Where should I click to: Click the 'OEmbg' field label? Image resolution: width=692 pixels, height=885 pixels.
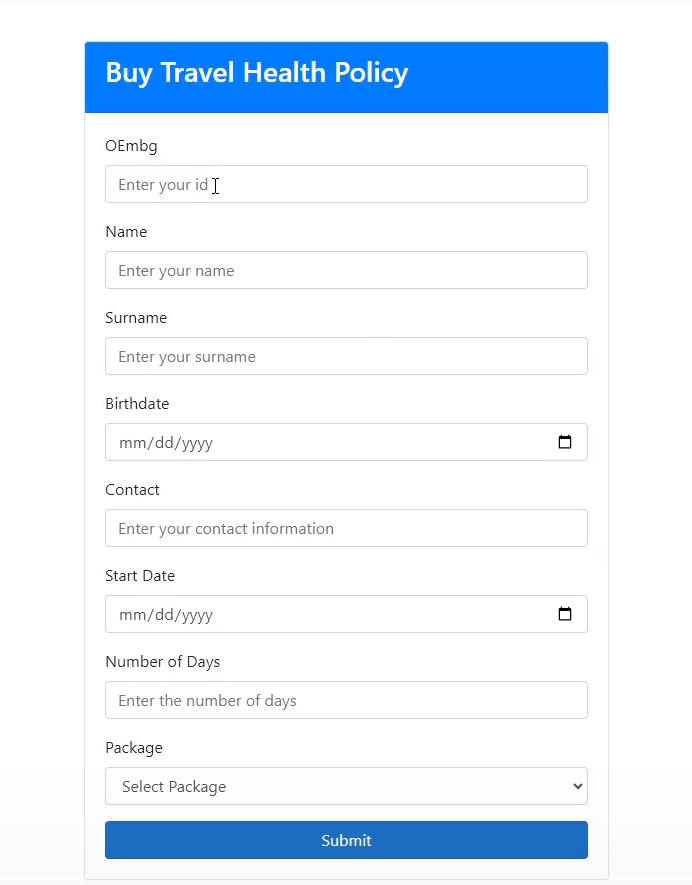(x=131, y=146)
